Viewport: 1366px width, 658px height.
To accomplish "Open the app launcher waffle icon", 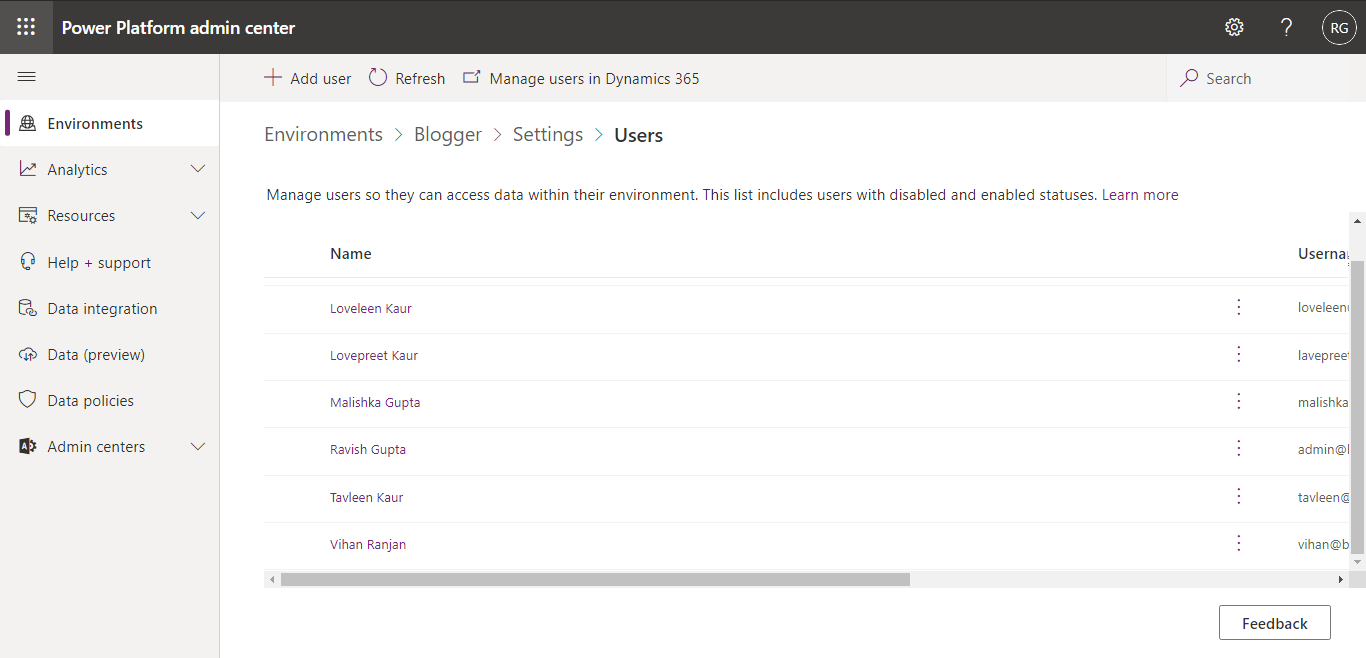I will [26, 27].
